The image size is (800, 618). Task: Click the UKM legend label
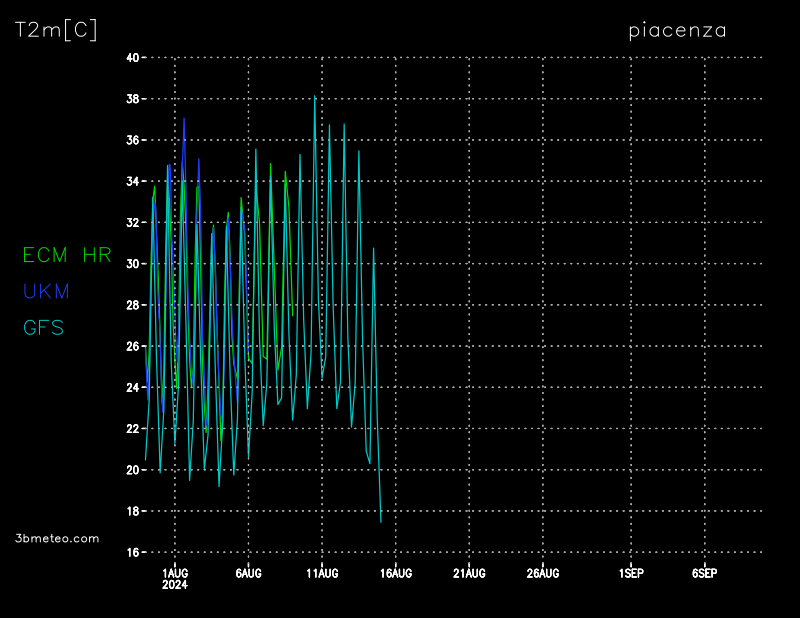coord(46,291)
